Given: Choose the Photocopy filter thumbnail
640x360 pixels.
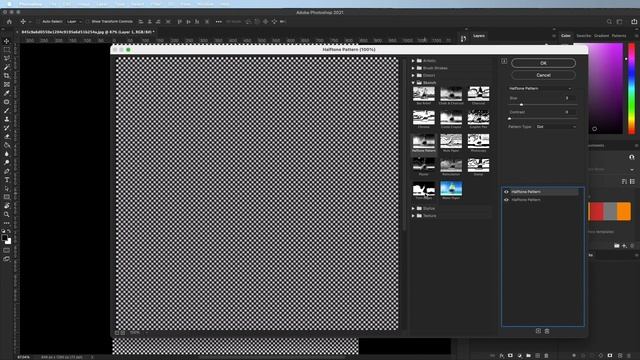Looking at the screenshot, I should click(x=478, y=143).
